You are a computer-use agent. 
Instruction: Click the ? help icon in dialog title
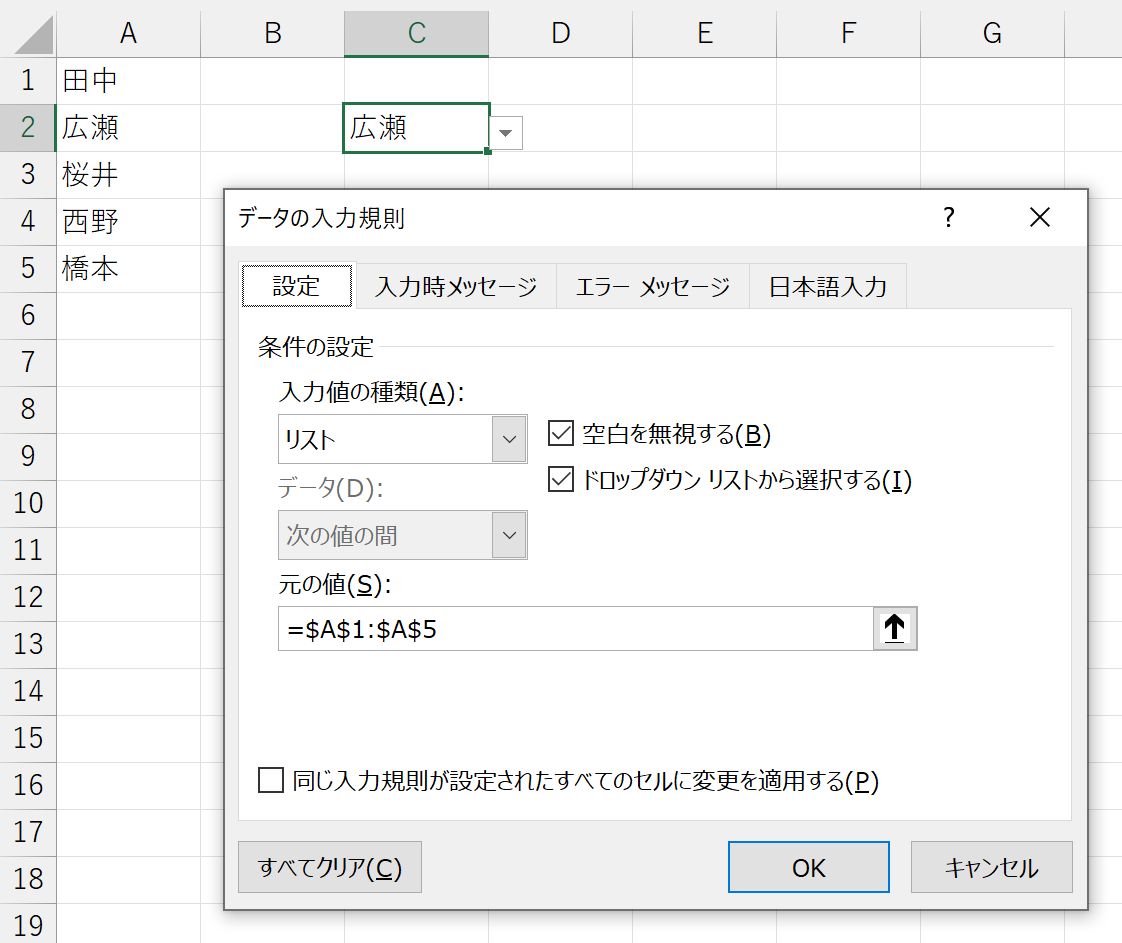948,217
